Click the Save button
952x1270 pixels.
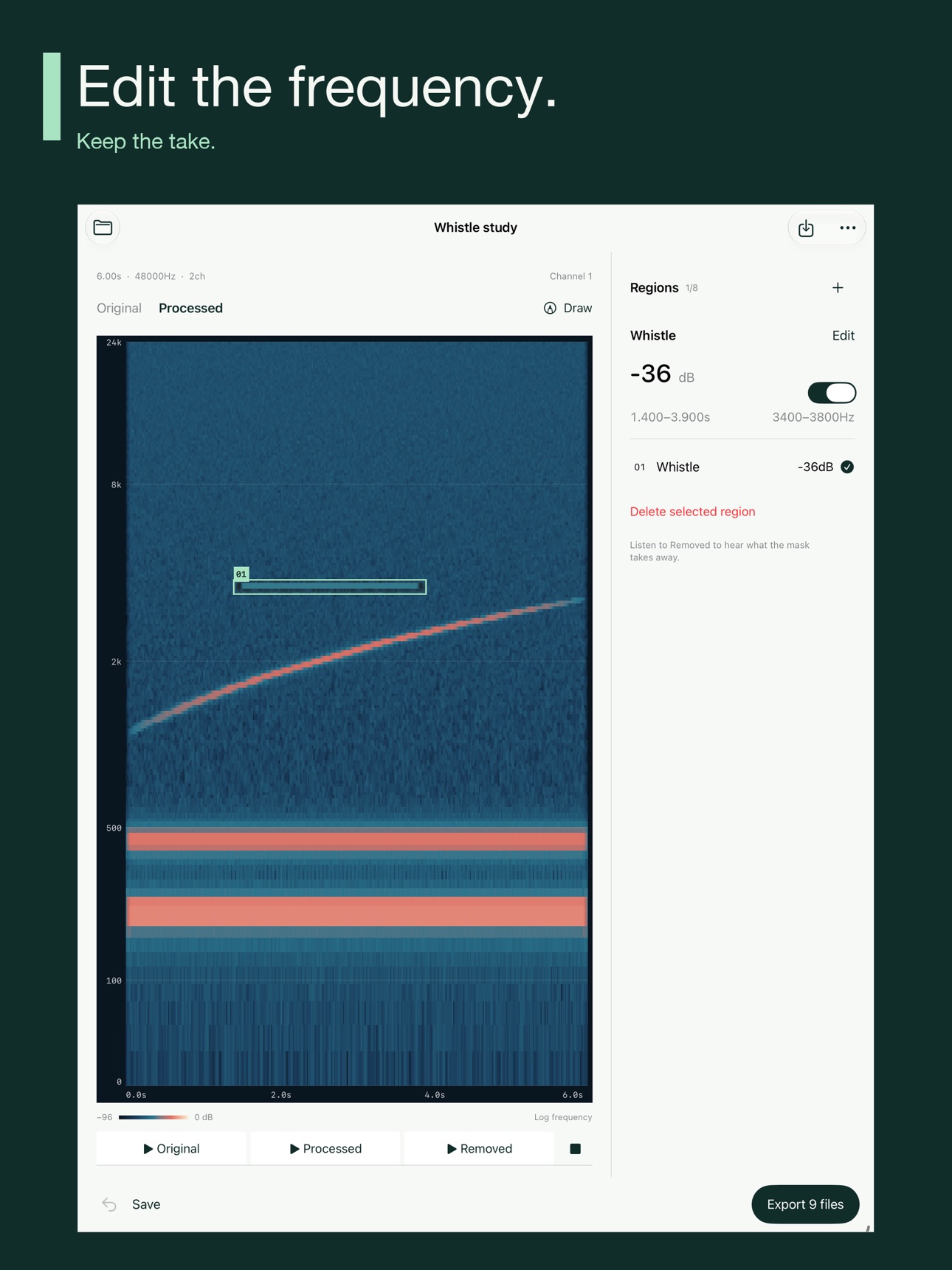click(146, 1204)
